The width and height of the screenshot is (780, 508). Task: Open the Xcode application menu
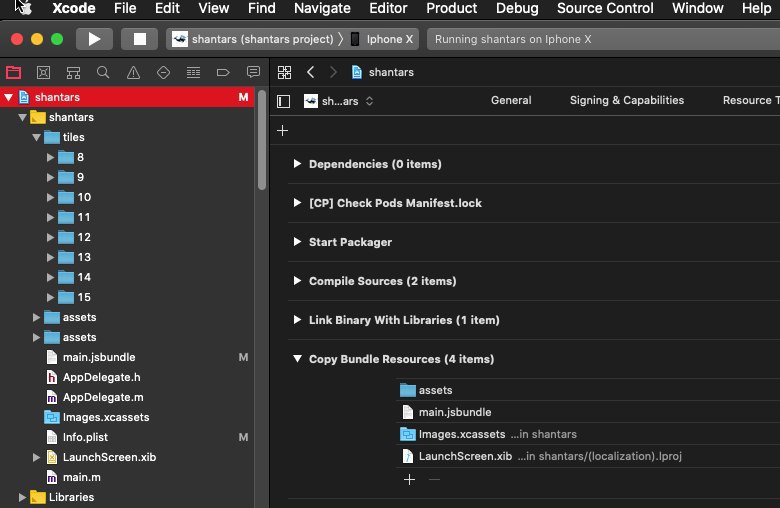tap(74, 8)
